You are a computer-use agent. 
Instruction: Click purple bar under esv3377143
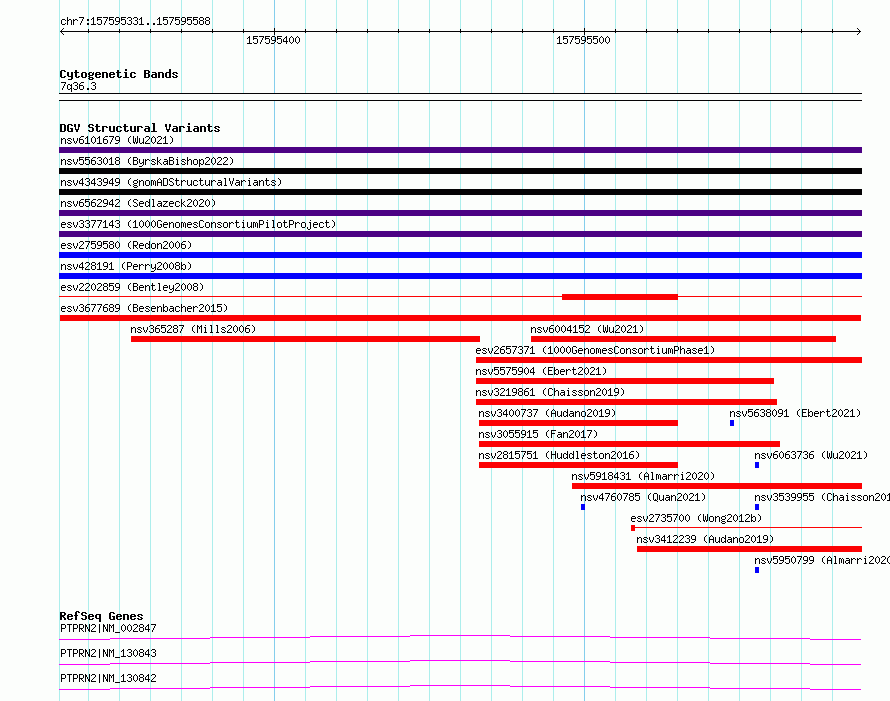460,234
